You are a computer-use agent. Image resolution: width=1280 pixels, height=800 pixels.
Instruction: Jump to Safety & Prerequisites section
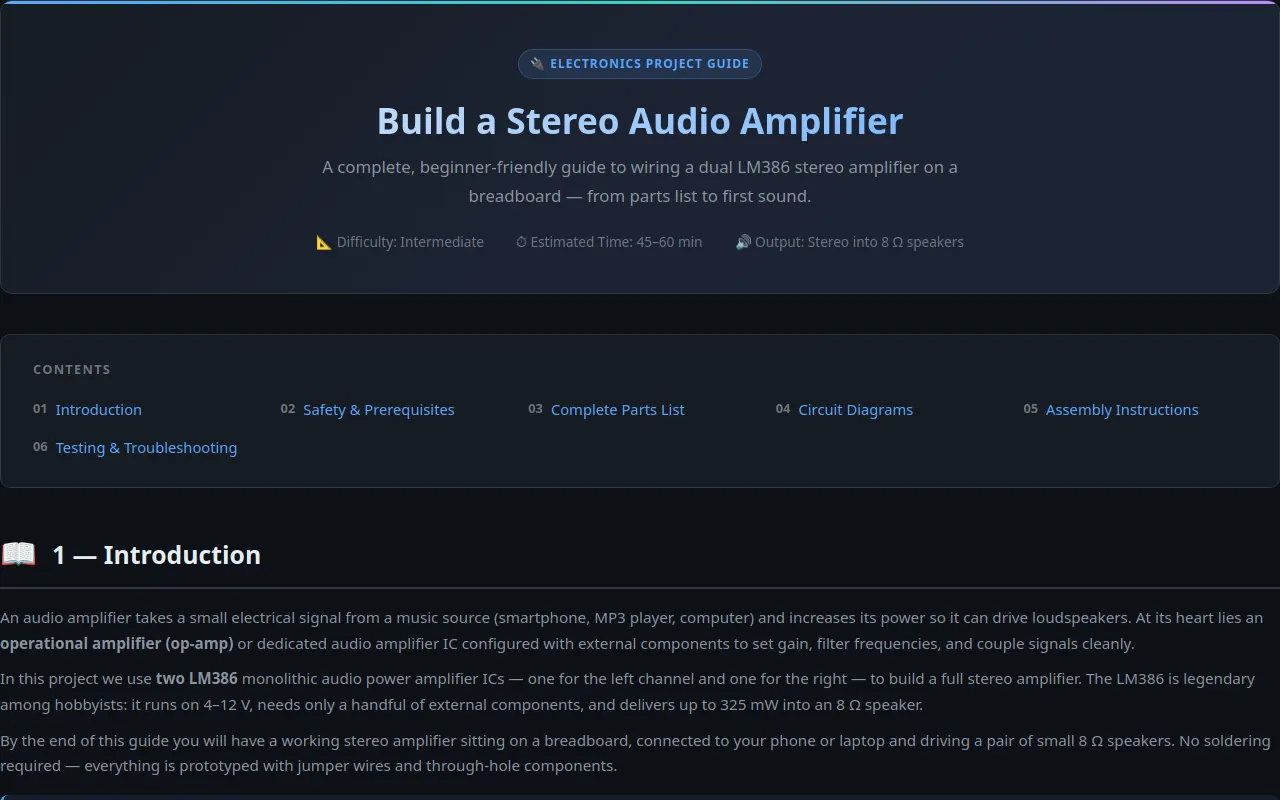tap(378, 410)
